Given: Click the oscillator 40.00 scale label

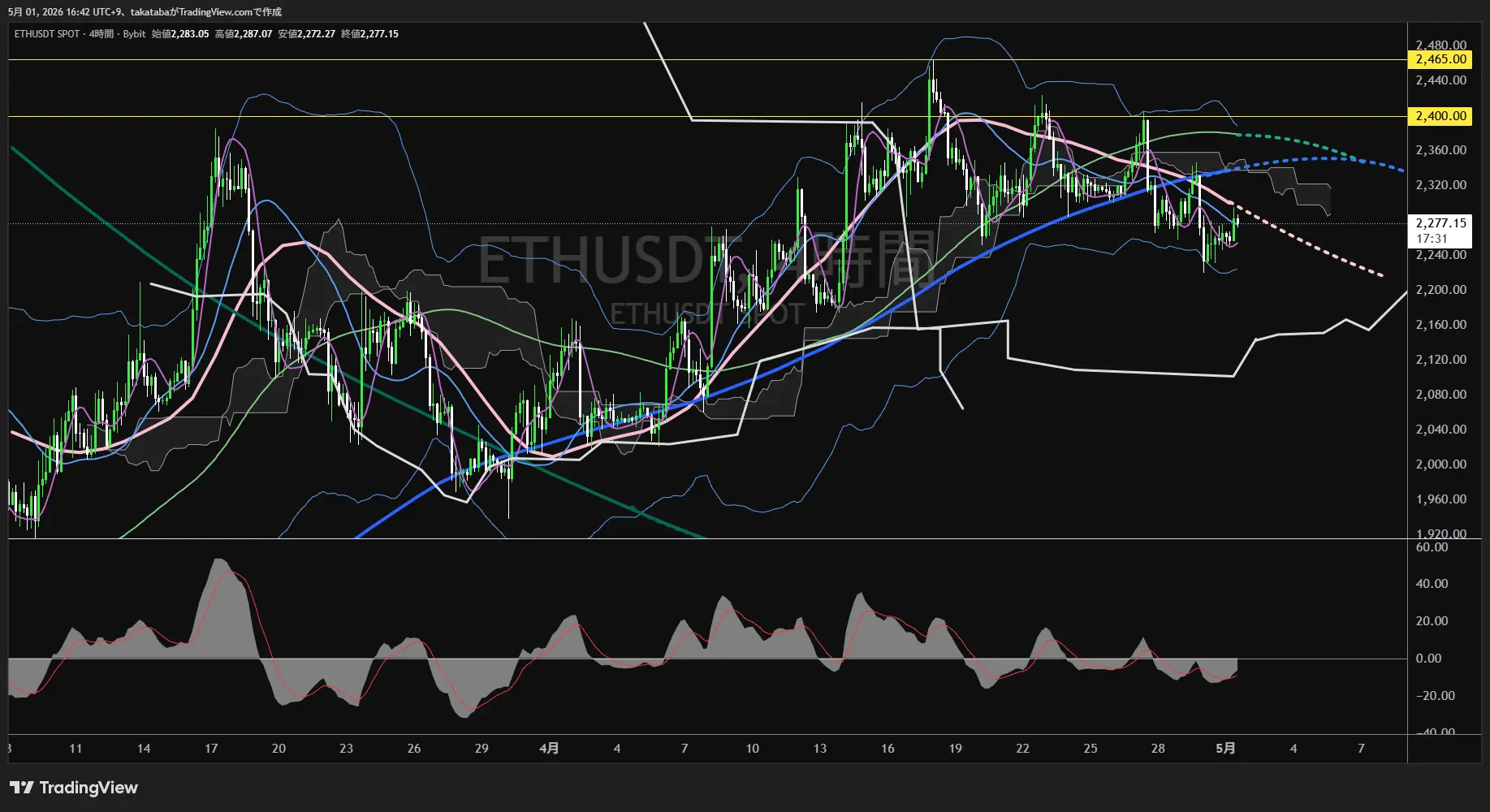Looking at the screenshot, I should pos(1432,584).
